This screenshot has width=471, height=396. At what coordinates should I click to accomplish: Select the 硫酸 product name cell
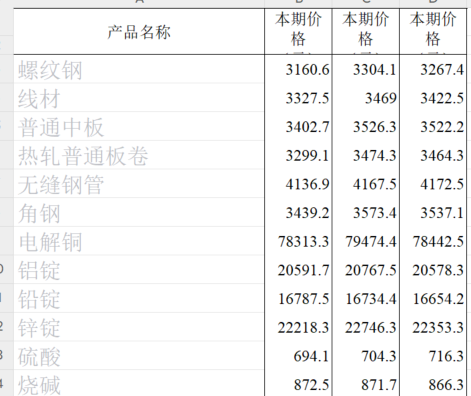click(139, 356)
